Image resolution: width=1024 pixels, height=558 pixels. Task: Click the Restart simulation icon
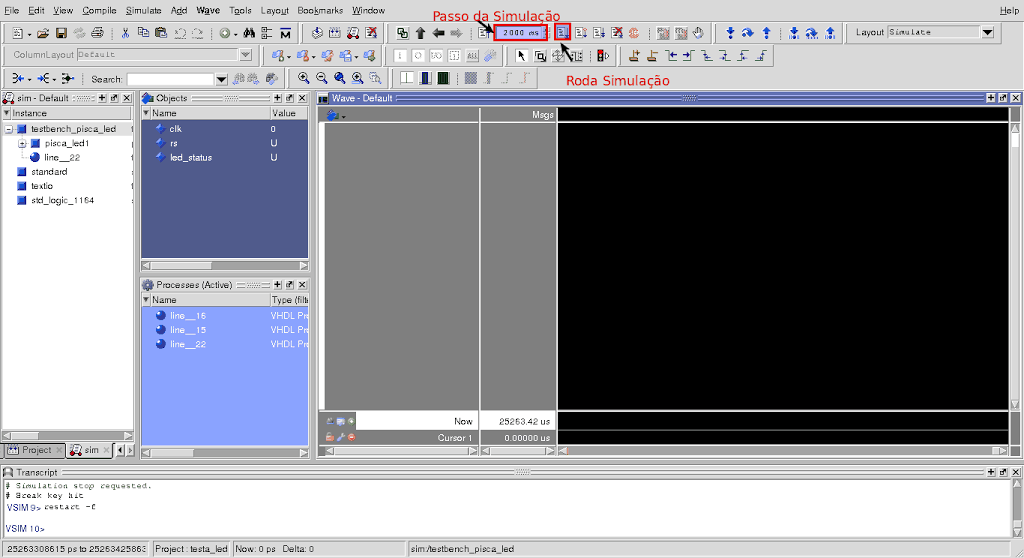point(484,33)
